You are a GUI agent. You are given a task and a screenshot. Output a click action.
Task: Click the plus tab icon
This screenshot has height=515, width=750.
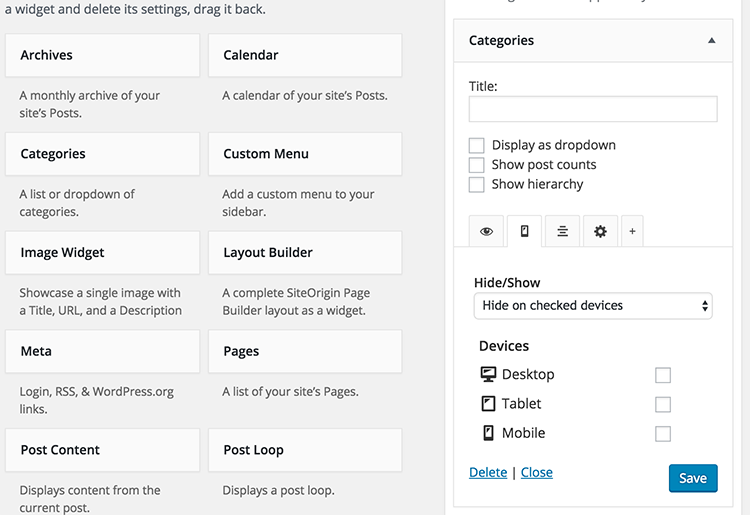pos(632,231)
